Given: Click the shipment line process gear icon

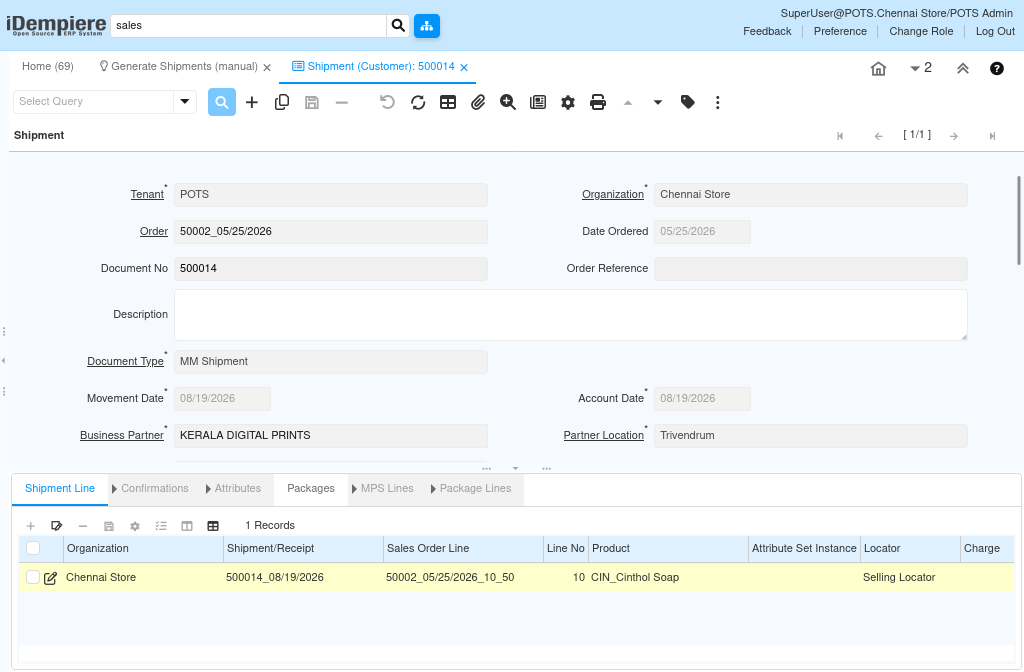Looking at the screenshot, I should tap(135, 526).
